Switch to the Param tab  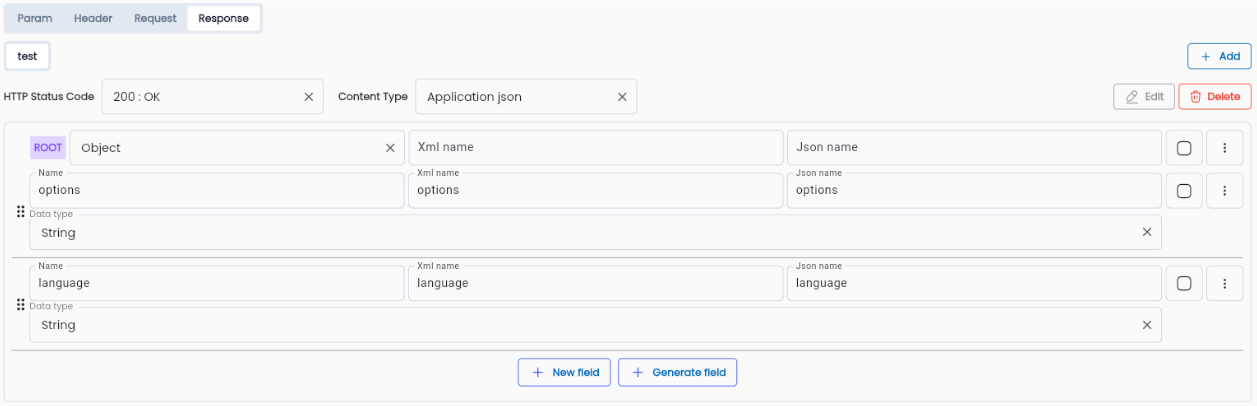(x=35, y=18)
